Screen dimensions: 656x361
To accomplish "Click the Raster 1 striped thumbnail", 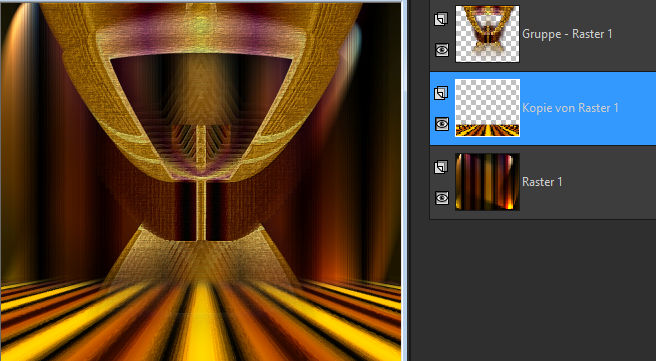I will [x=487, y=182].
